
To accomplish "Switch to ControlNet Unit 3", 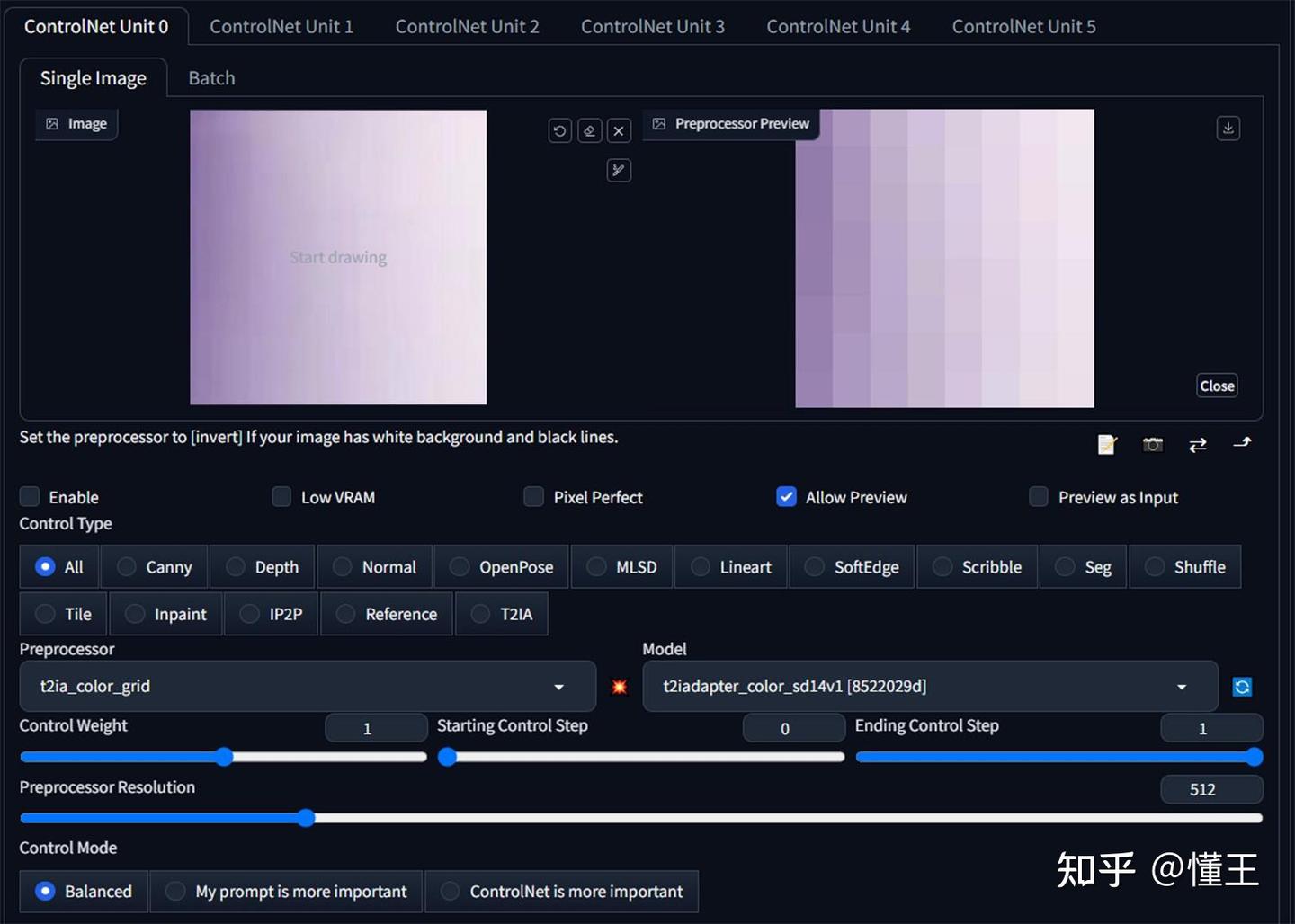I will point(653,26).
